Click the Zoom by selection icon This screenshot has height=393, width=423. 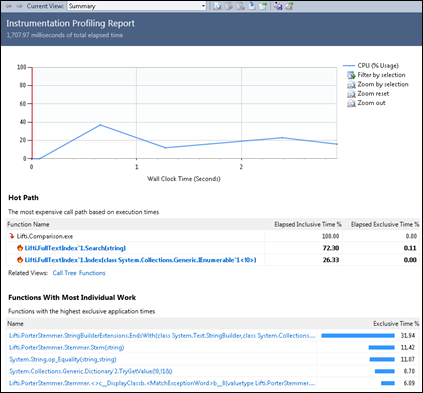pos(351,85)
